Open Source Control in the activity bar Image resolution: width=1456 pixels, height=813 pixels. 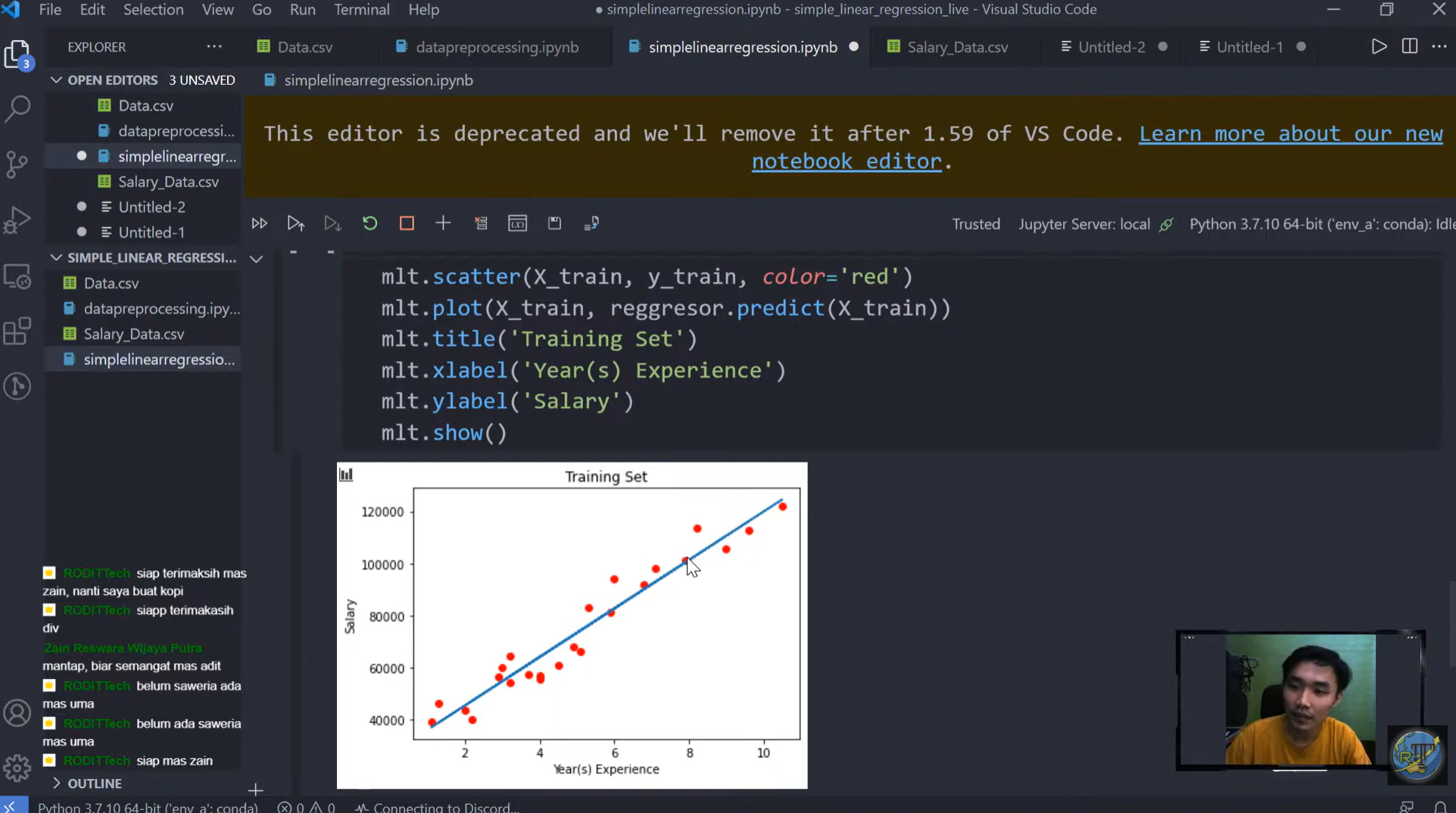pyautogui.click(x=17, y=164)
